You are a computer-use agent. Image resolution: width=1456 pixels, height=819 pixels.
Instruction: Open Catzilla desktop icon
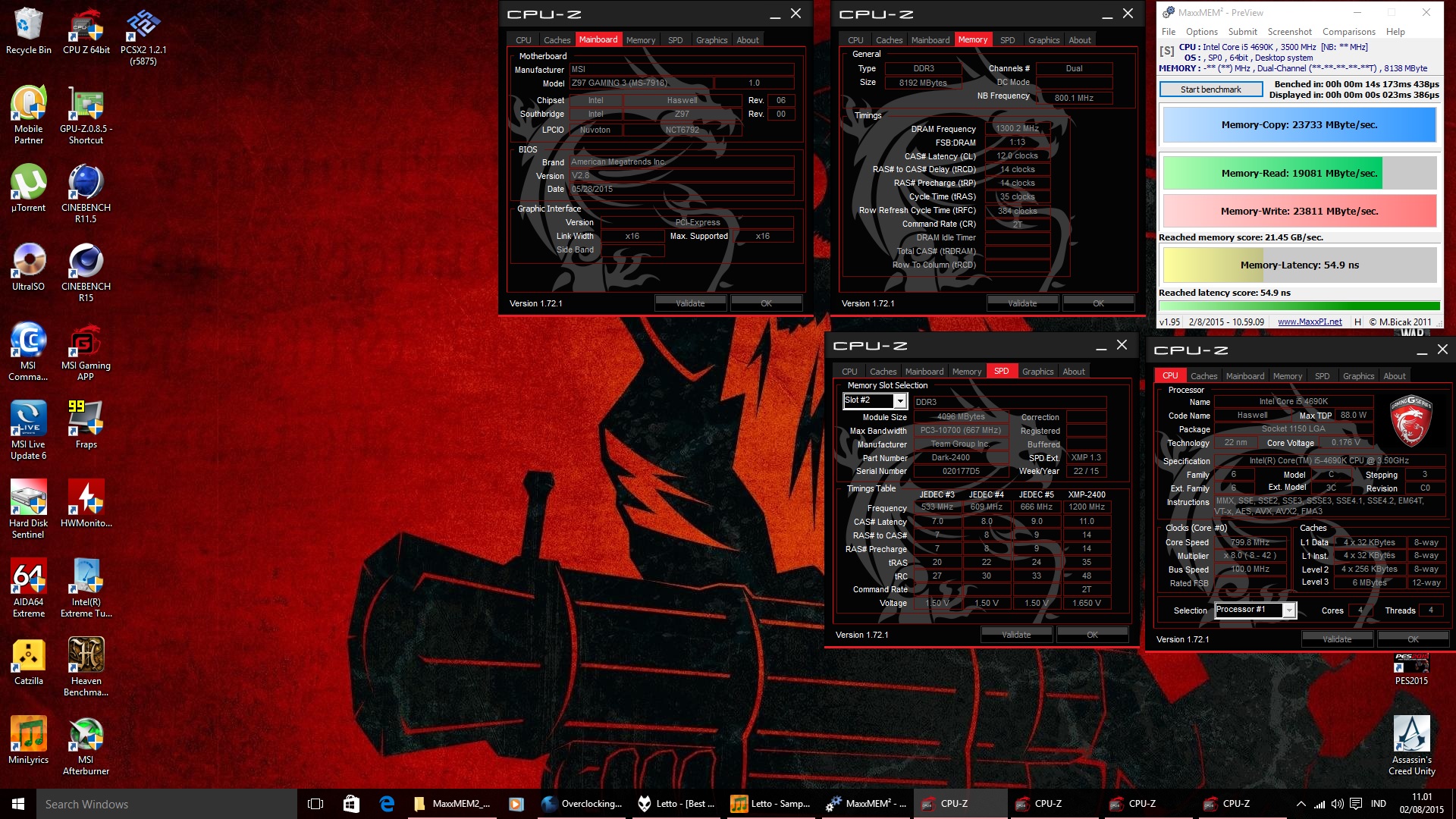29,661
